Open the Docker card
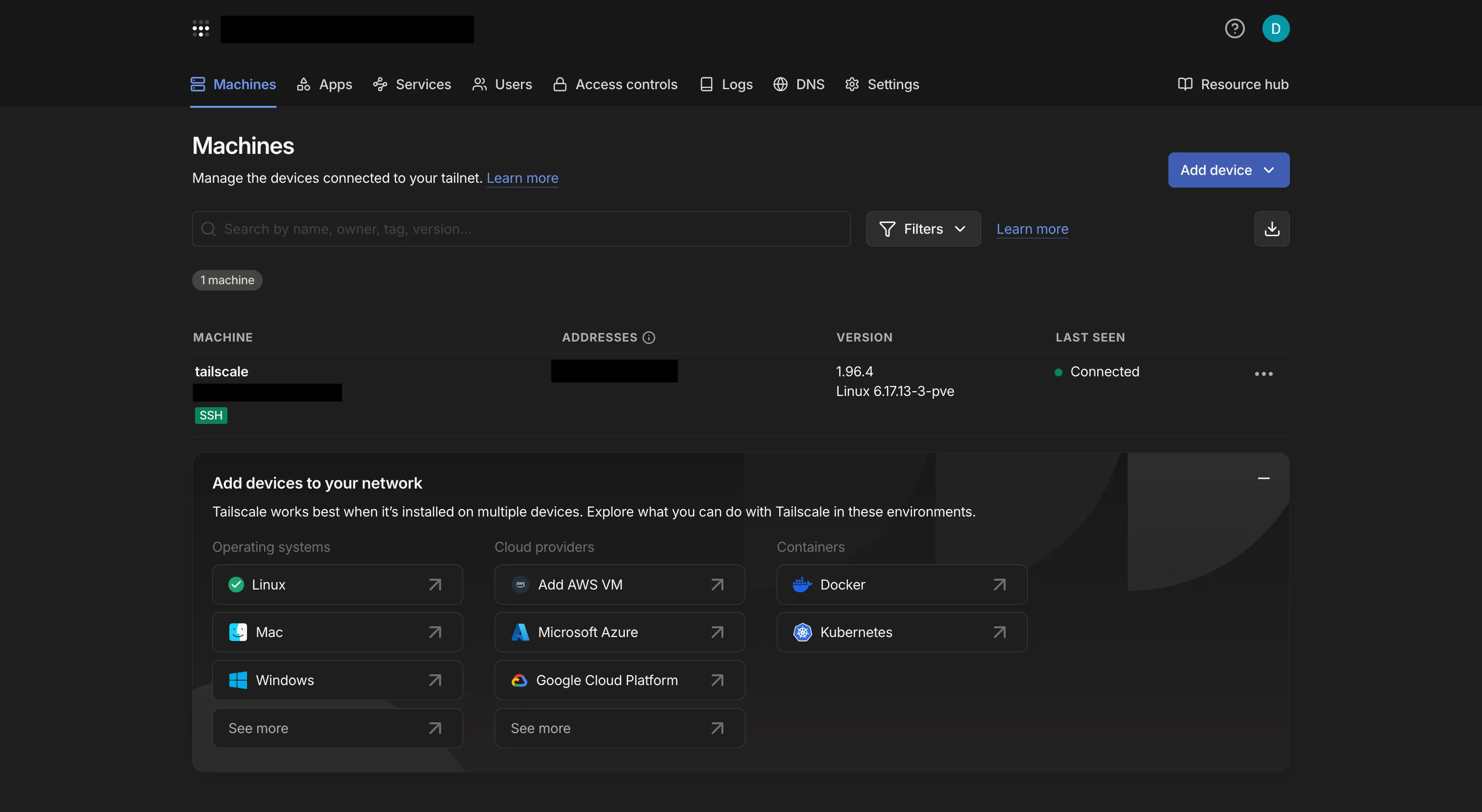The width and height of the screenshot is (1482, 812). [902, 585]
